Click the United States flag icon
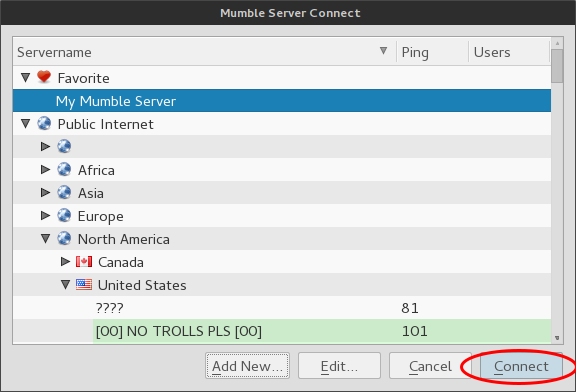The width and height of the screenshot is (576, 392). pos(84,285)
